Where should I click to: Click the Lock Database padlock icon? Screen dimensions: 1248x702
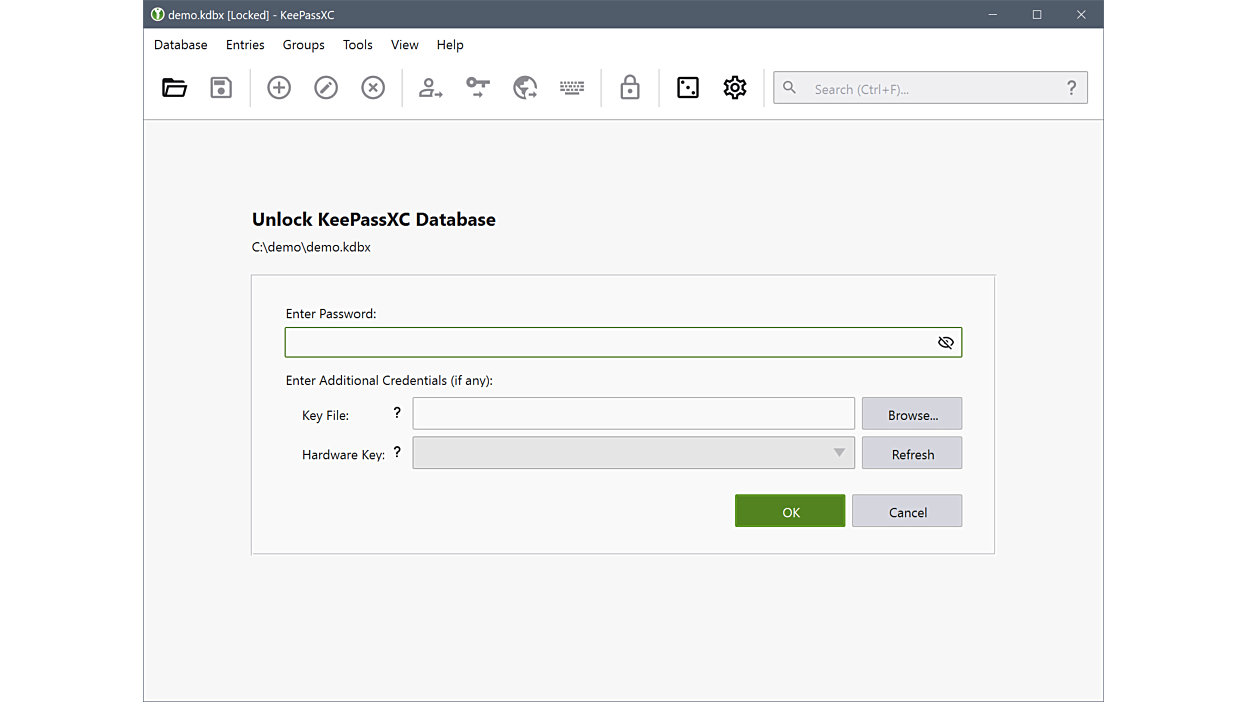[630, 88]
